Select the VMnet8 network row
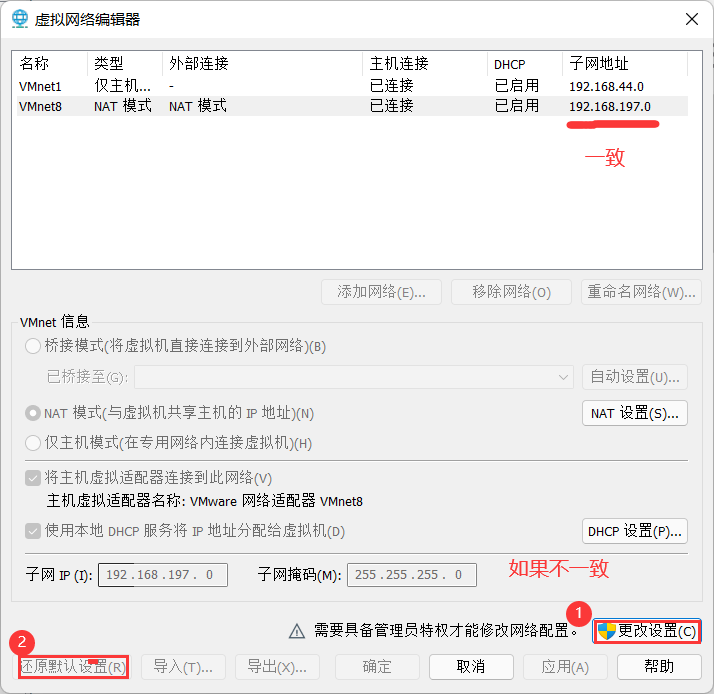The width and height of the screenshot is (714, 694). [x=352, y=106]
